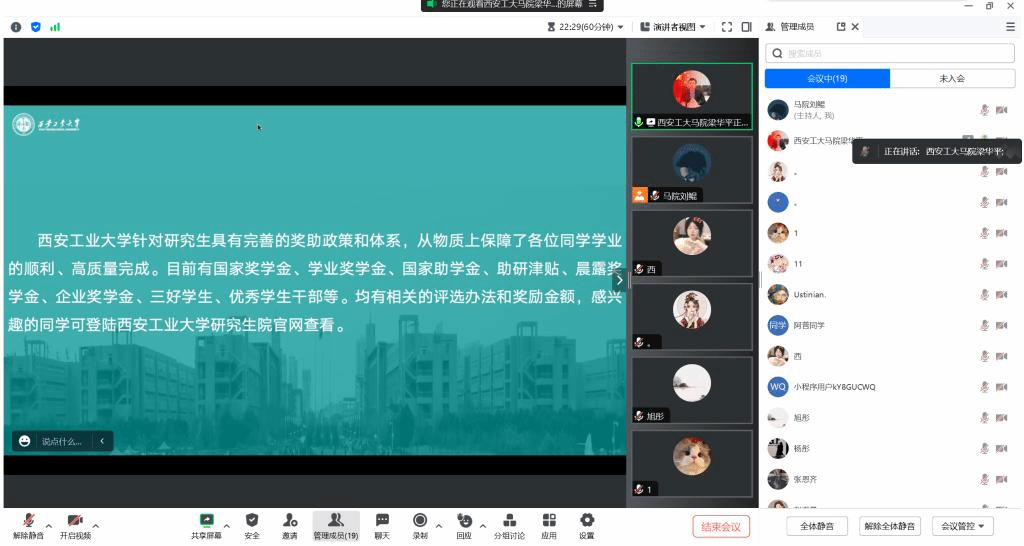Select the 会议中(19) tab
This screenshot has height=546, width=1024.
point(827,78)
